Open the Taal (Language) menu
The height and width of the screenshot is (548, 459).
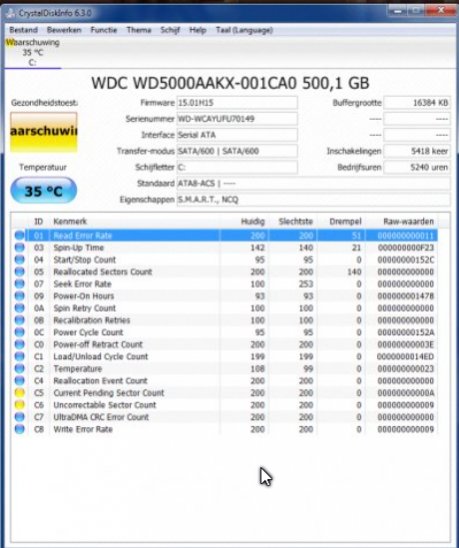pyautogui.click(x=244, y=30)
